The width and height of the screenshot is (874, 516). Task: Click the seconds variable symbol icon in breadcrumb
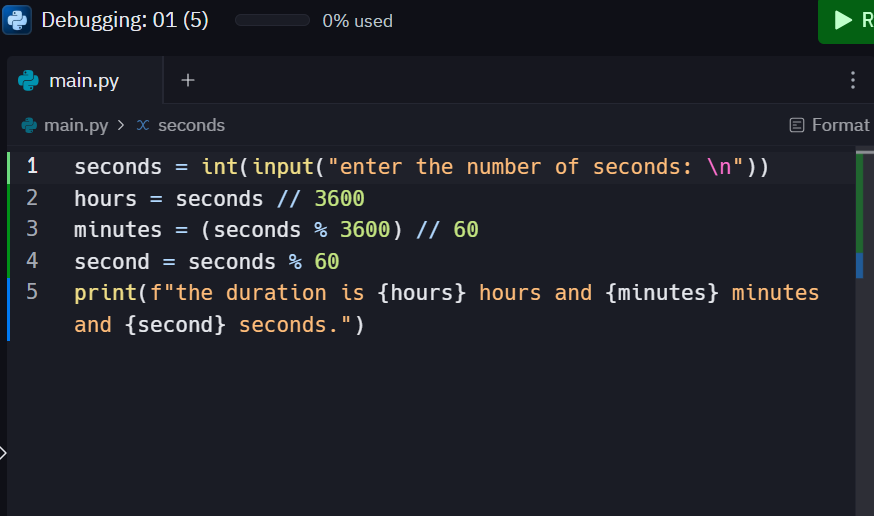(x=143, y=125)
